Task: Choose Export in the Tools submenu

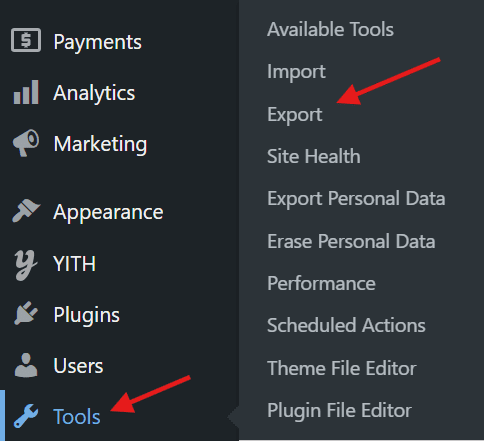Action: point(295,115)
